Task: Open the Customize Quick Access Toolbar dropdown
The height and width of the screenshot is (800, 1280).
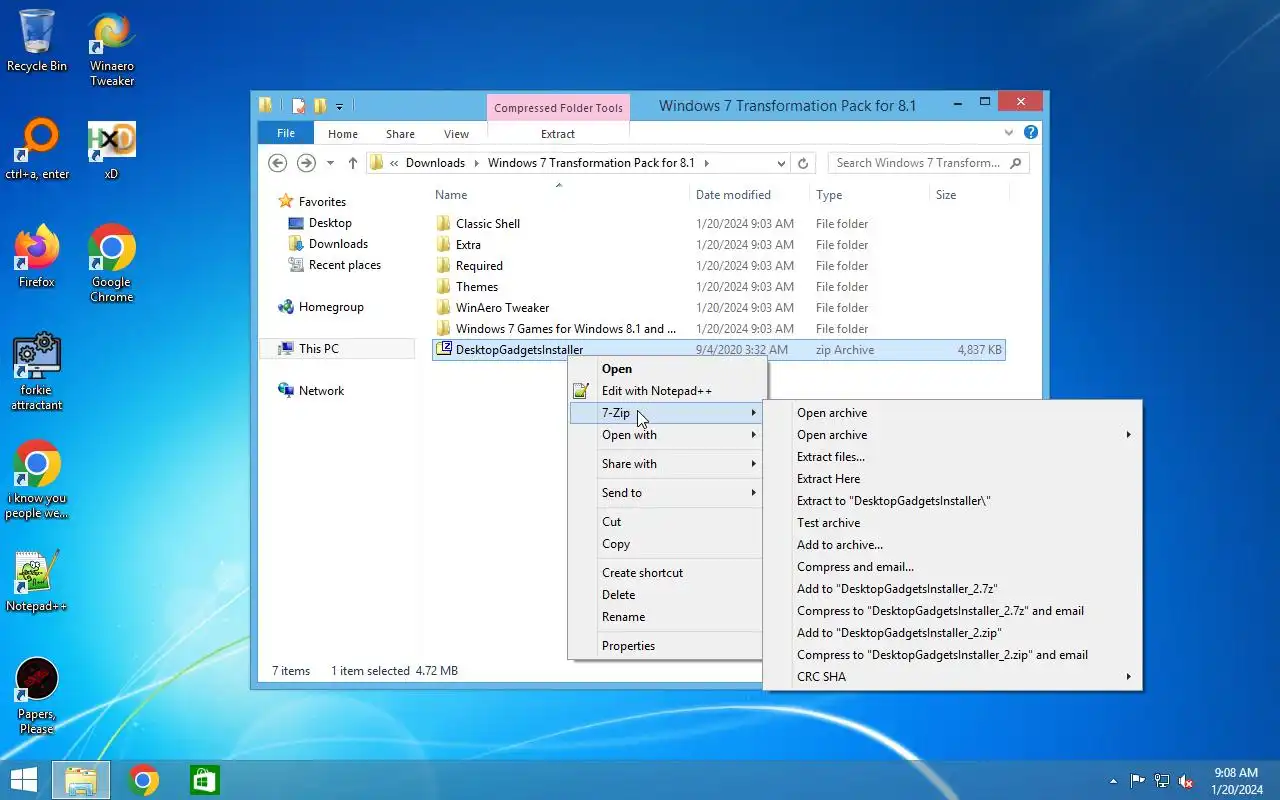Action: pyautogui.click(x=339, y=106)
